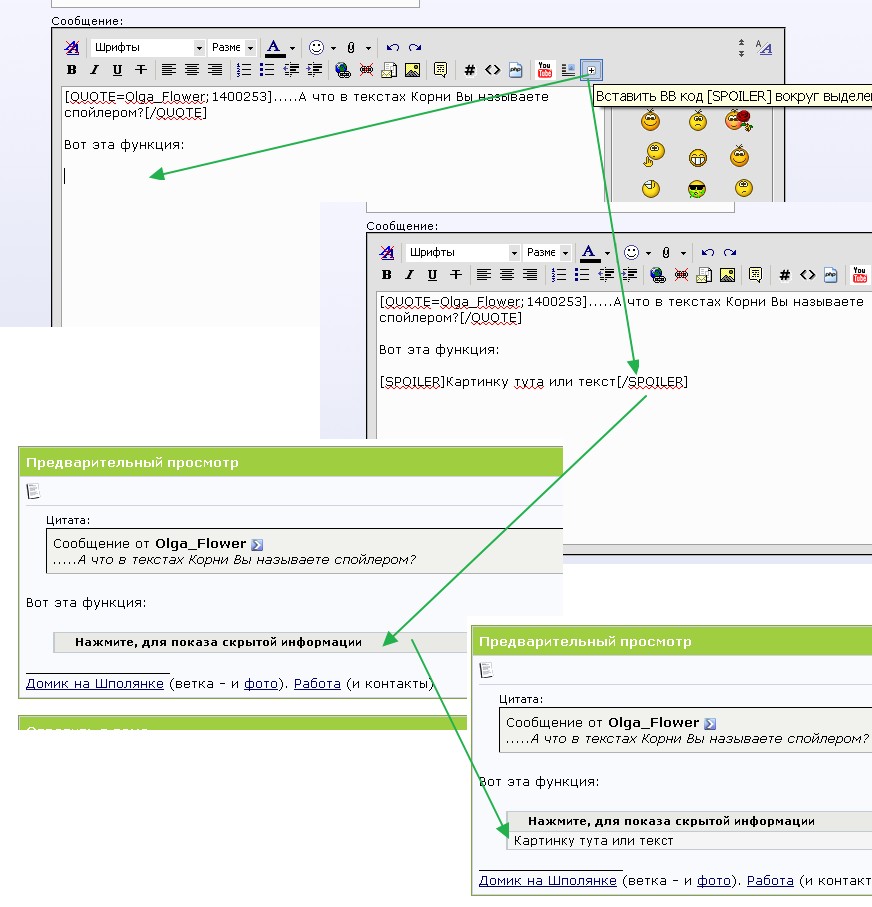The height and width of the screenshot is (907, 872).
Task: Click the SPOILER BB-code button in the toolbar
Action: point(591,70)
